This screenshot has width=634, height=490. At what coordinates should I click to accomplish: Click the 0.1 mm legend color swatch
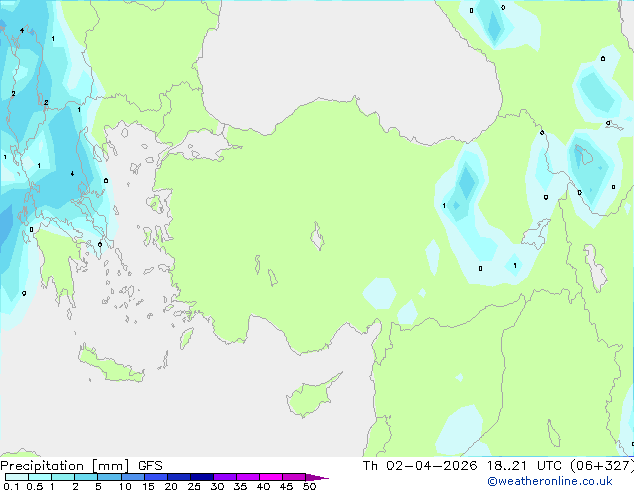17,477
